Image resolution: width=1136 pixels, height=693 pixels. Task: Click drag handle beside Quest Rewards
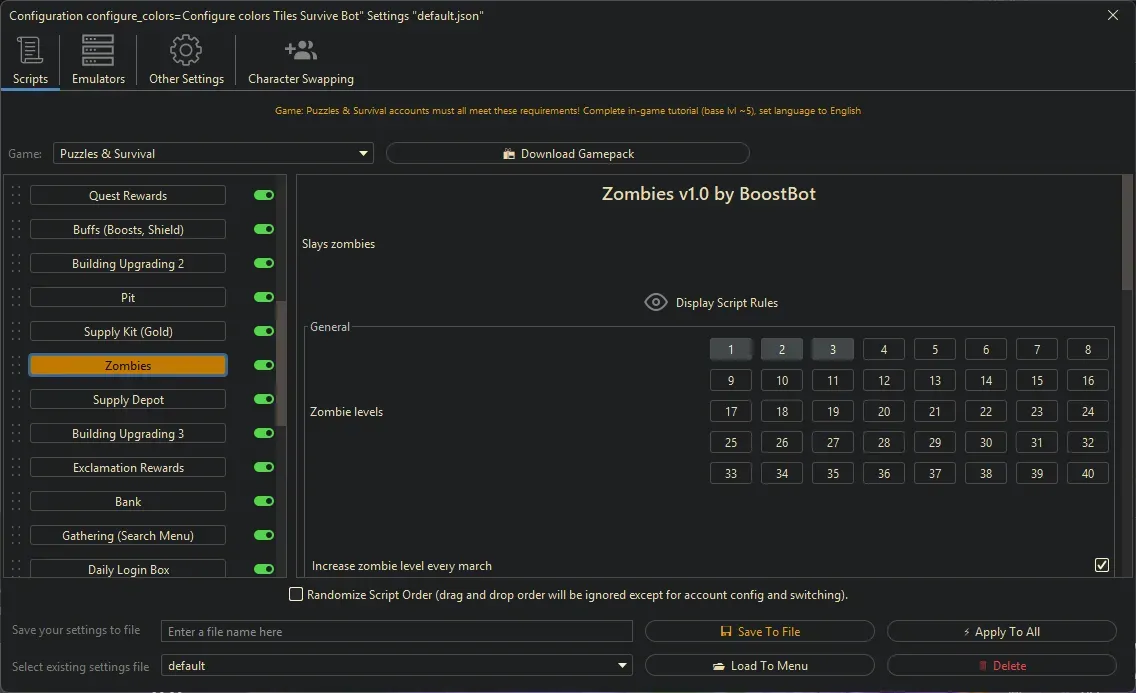pos(15,196)
